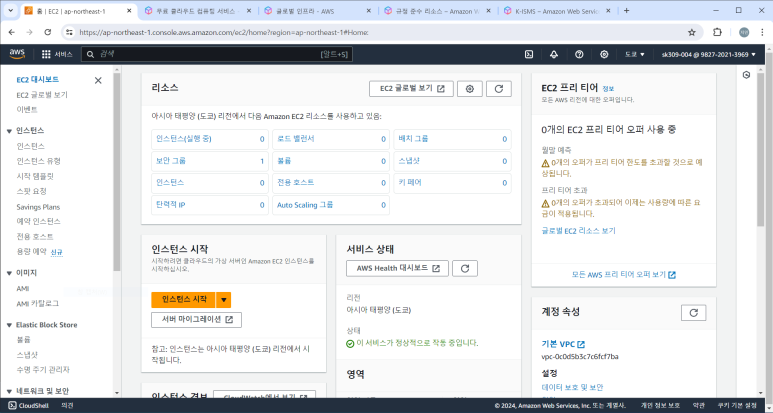The height and width of the screenshot is (413, 773).
Task: Select EC2 글로벌 보기 in the sidebar
Action: [42, 95]
